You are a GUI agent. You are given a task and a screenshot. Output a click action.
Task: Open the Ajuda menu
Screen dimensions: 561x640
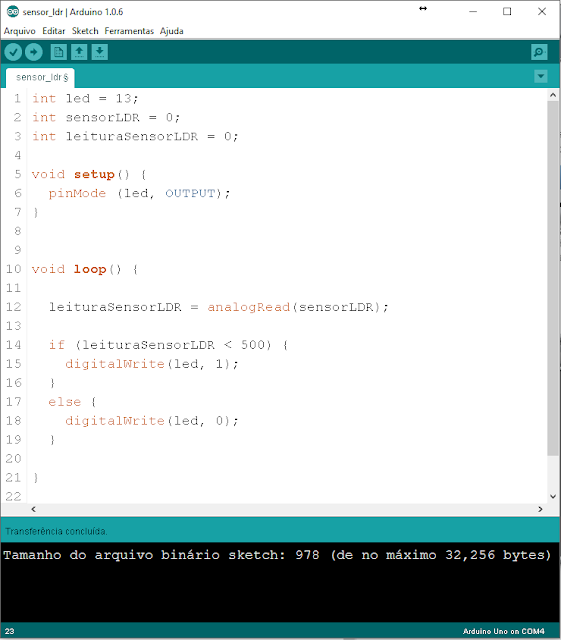click(171, 31)
